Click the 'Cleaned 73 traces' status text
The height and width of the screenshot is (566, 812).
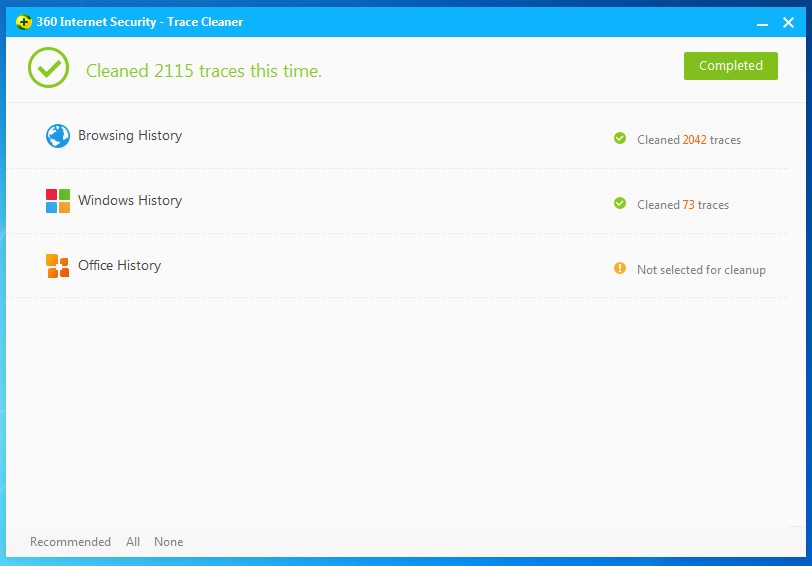click(683, 205)
